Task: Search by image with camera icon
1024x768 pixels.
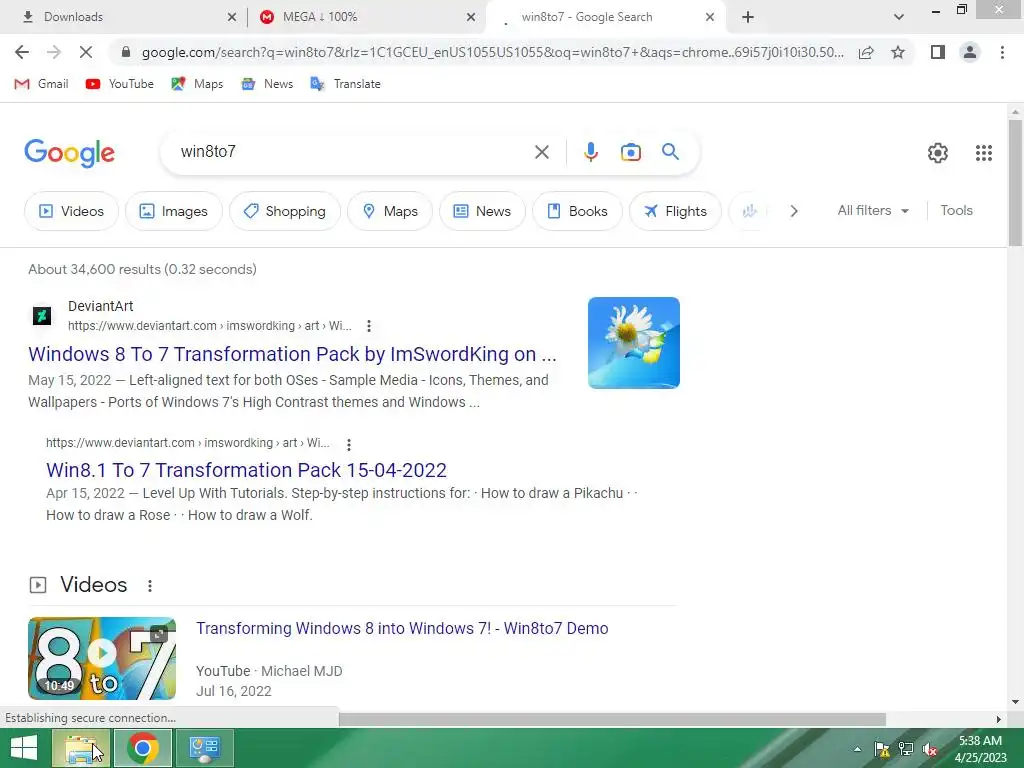Action: (x=630, y=152)
